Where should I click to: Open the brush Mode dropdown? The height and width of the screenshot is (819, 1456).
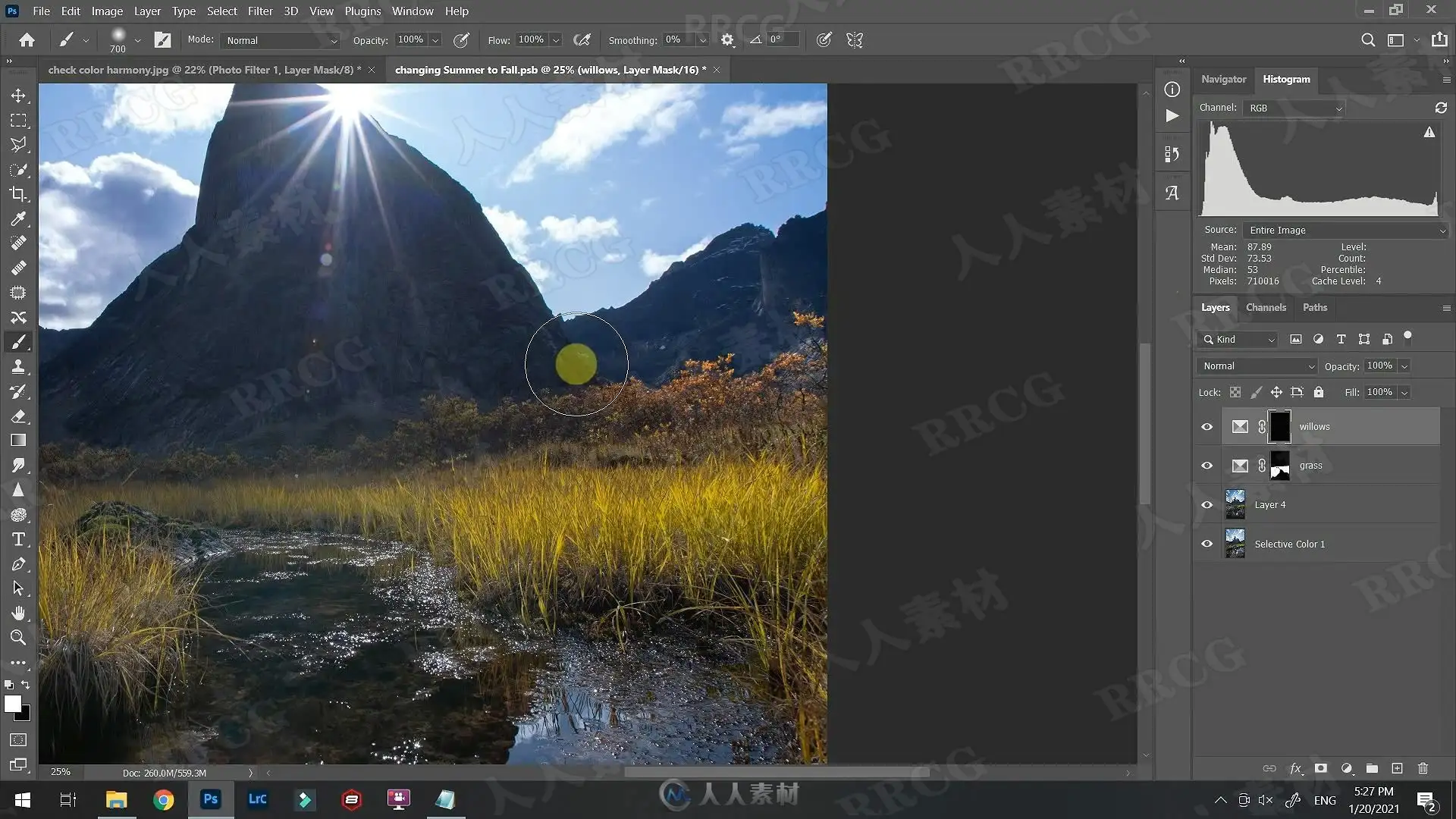[281, 40]
